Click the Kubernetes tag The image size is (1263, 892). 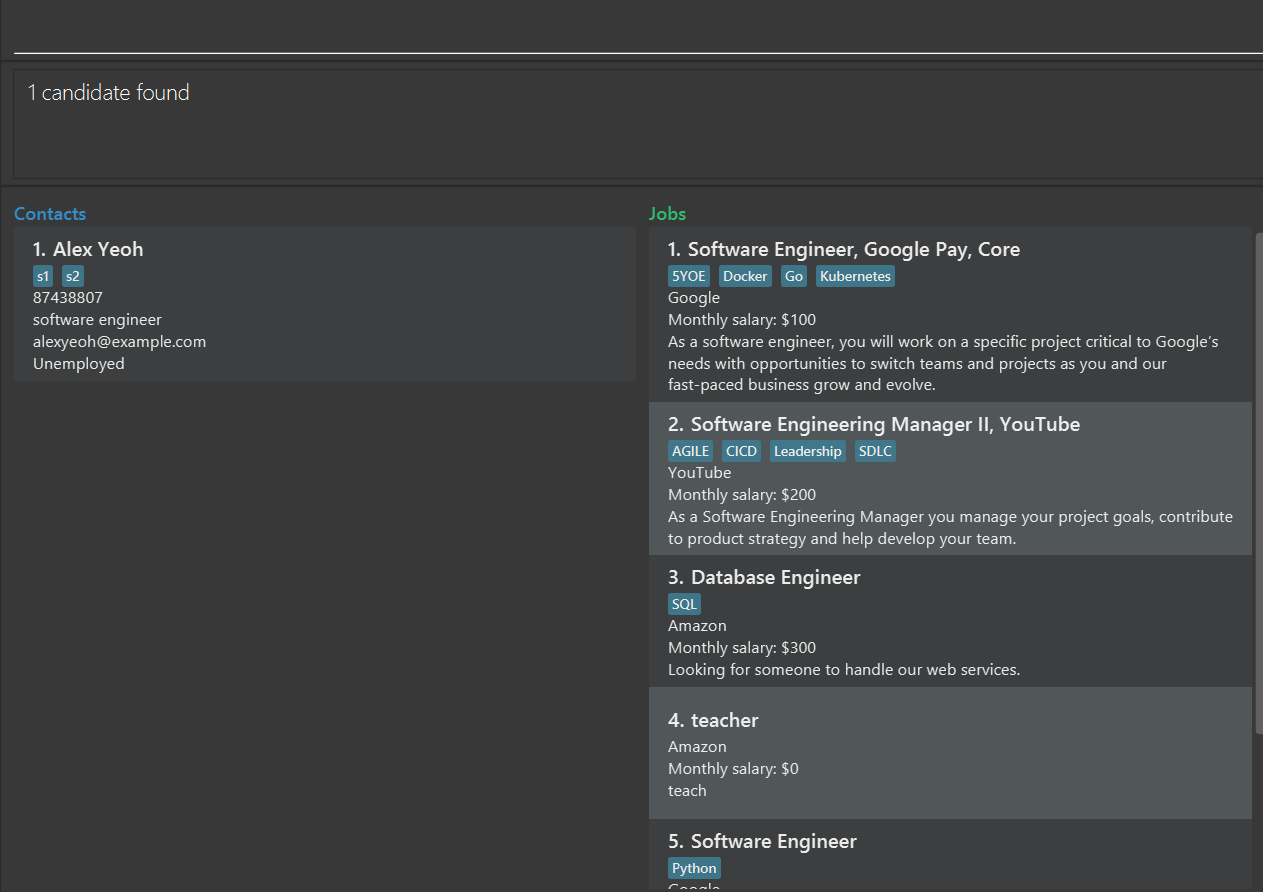[x=855, y=276]
